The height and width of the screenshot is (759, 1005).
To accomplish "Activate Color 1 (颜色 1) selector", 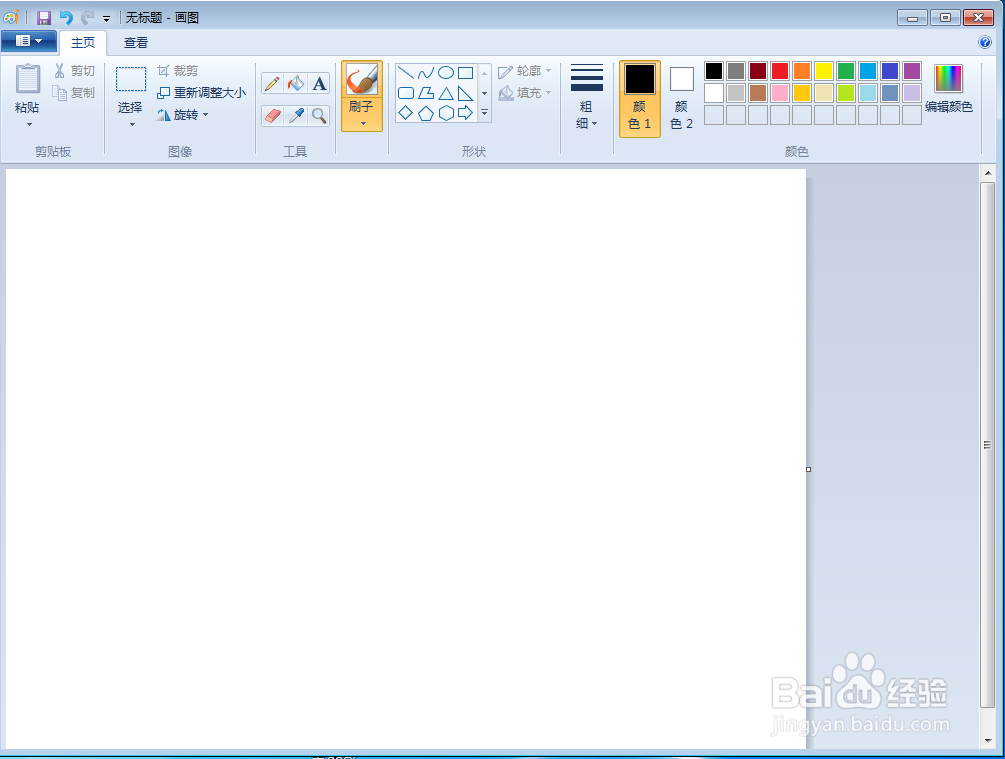I will 640,99.
